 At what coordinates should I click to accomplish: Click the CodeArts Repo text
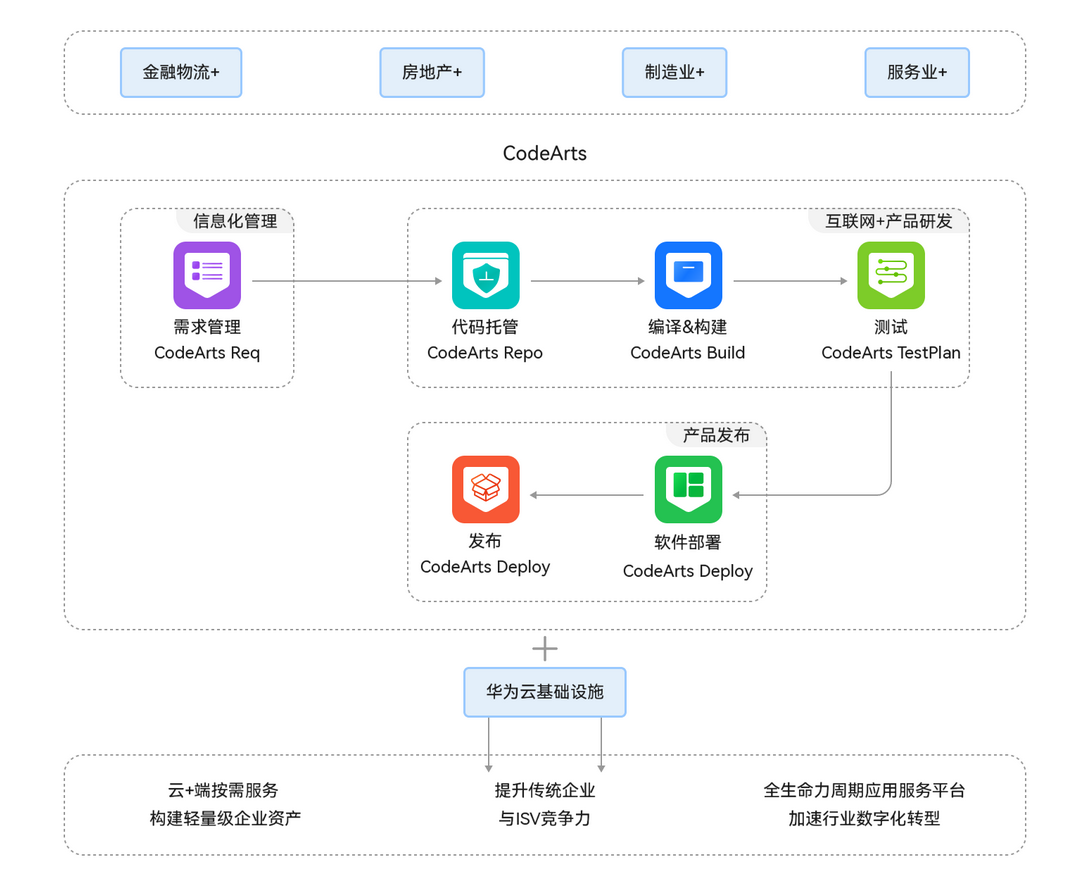point(485,353)
